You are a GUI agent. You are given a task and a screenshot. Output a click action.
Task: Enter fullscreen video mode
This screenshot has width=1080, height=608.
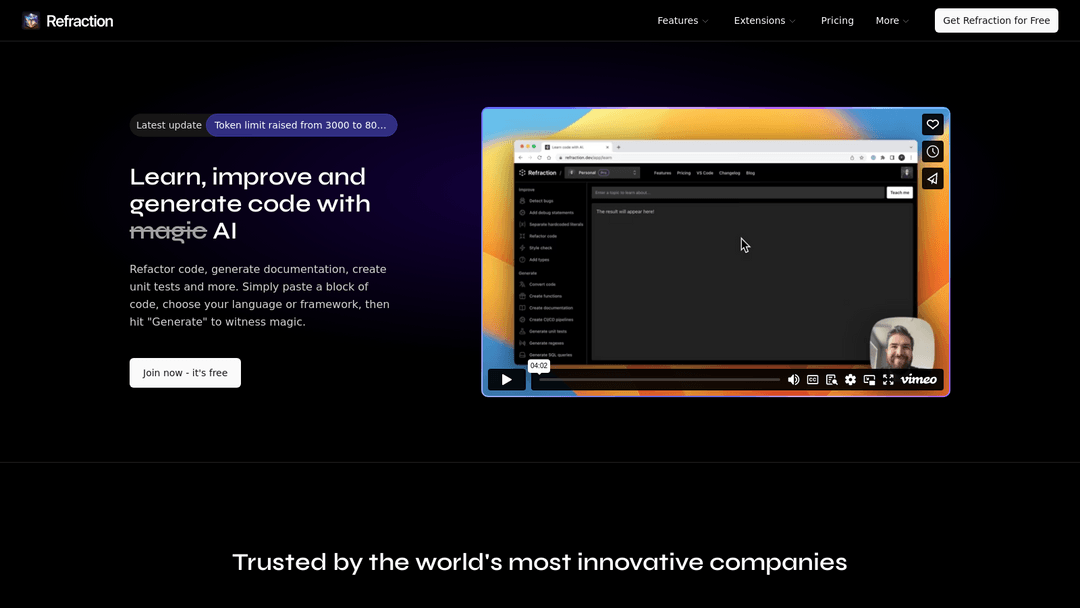[x=889, y=379]
